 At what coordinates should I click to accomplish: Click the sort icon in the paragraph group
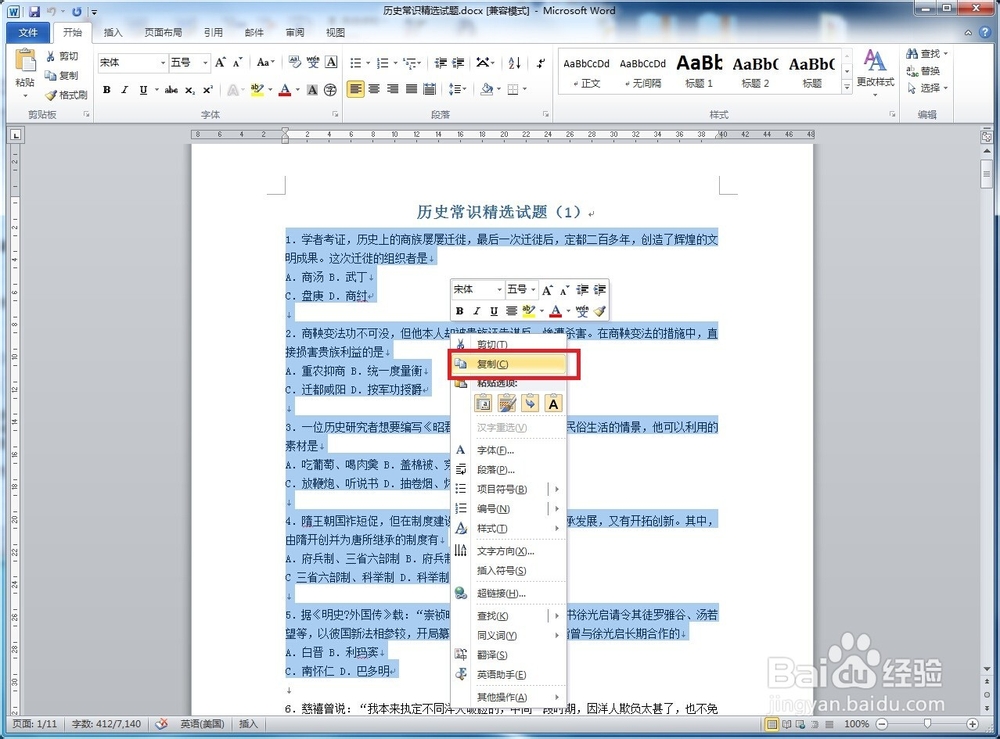click(515, 62)
